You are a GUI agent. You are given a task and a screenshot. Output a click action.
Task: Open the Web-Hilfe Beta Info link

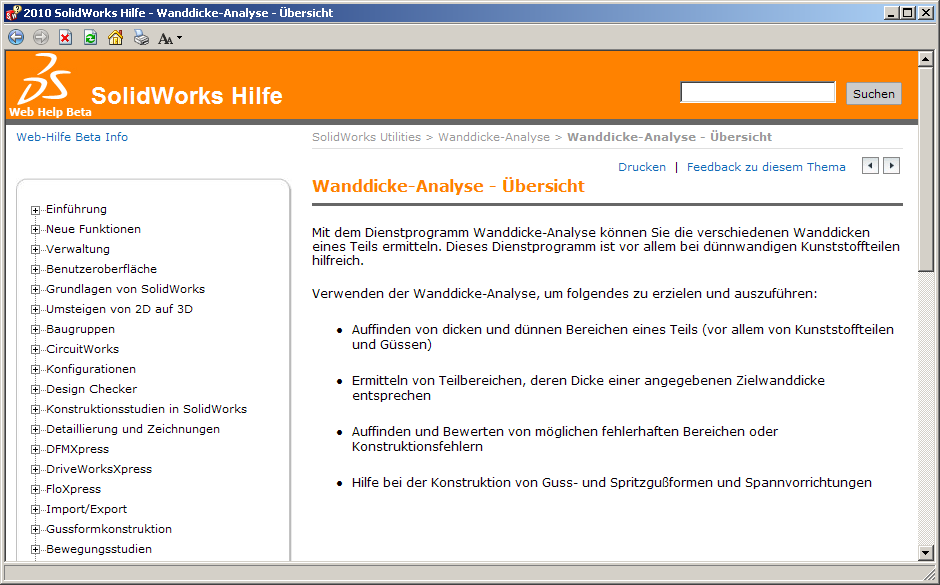(72, 137)
